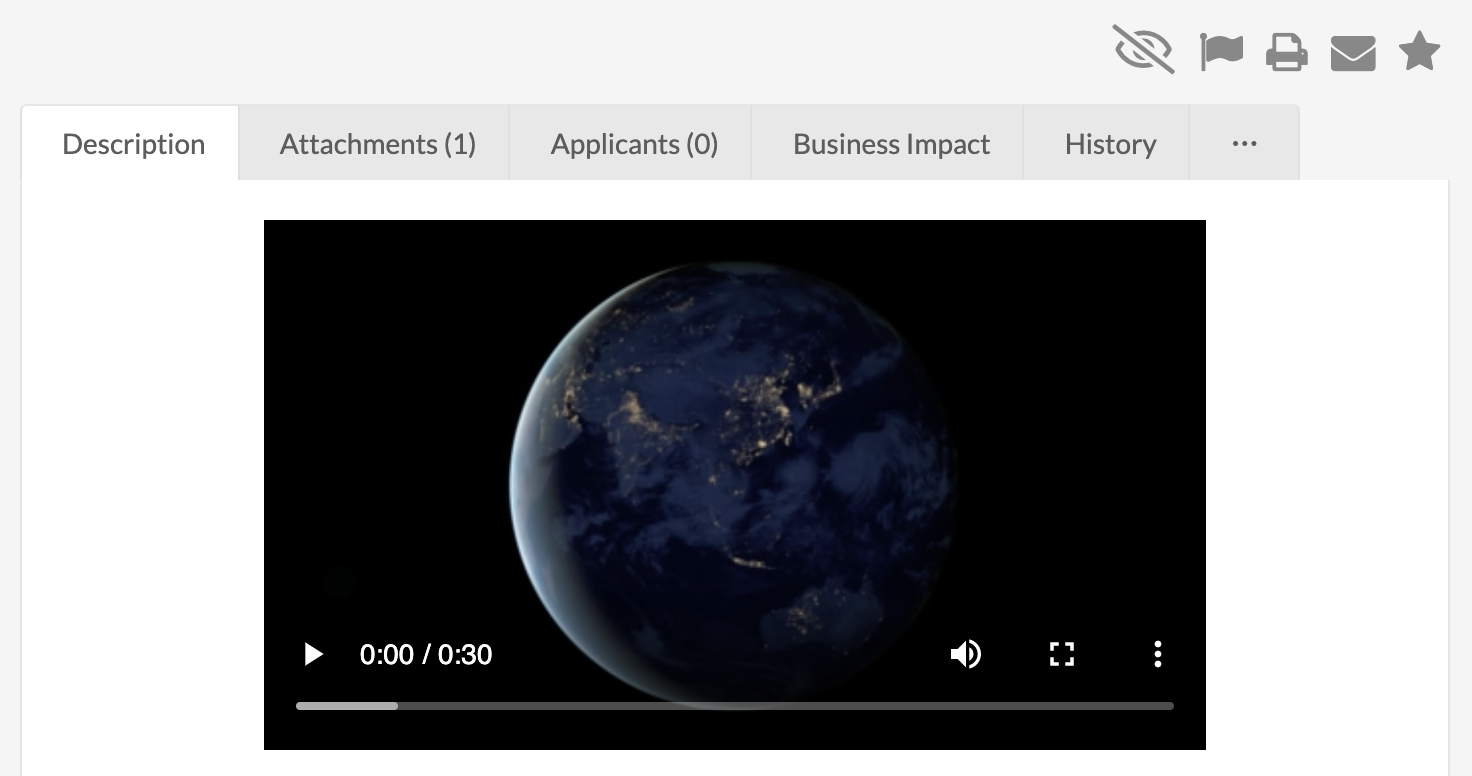1472x776 pixels.
Task: Email this item via the envelope icon
Action: (x=1353, y=53)
